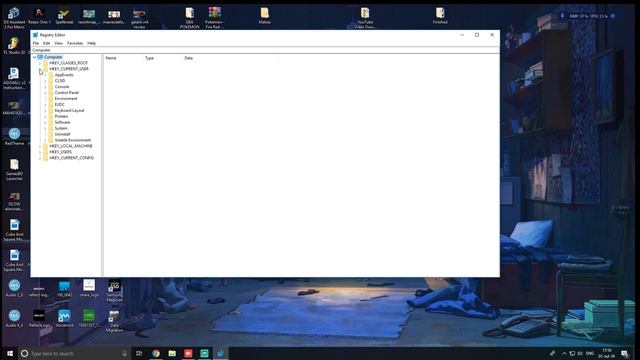Open the Windows Start menu
This screenshot has width=640, height=360.
(10, 353)
